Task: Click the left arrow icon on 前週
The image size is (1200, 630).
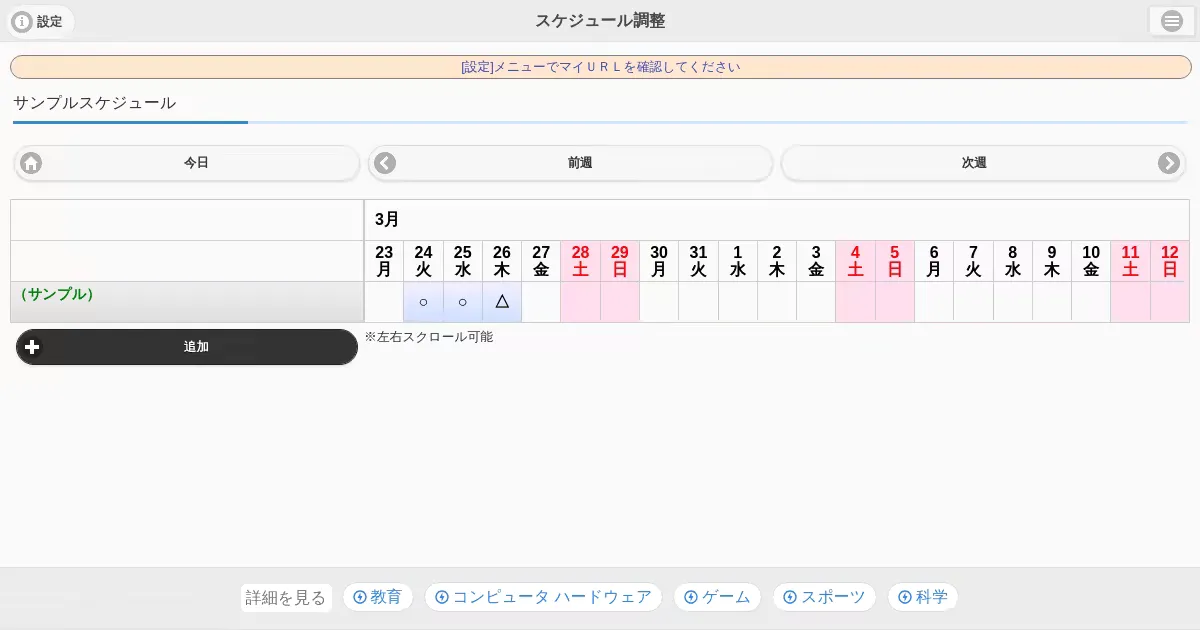Action: 385,163
